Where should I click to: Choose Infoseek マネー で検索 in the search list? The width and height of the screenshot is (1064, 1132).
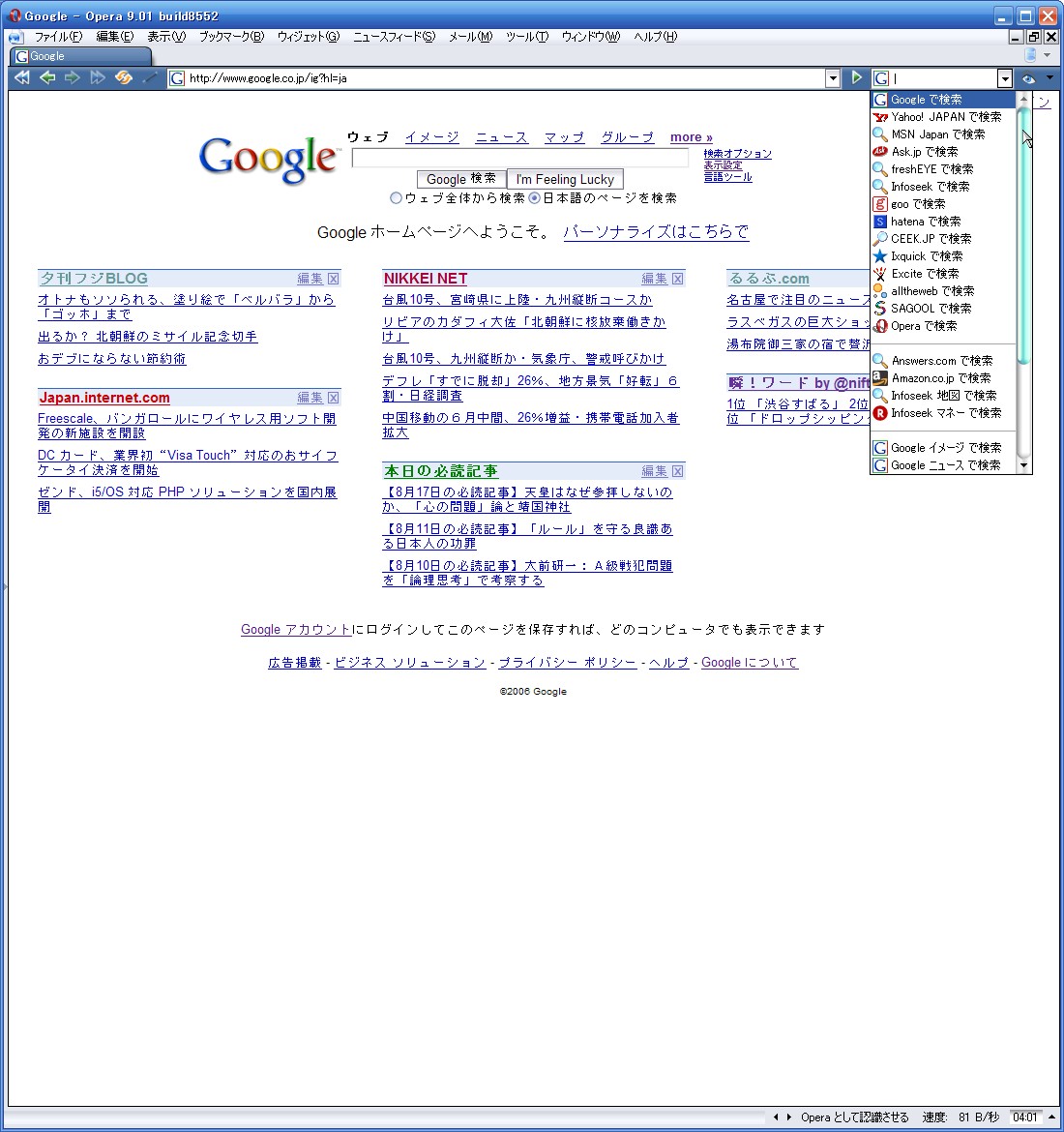pyautogui.click(x=943, y=413)
